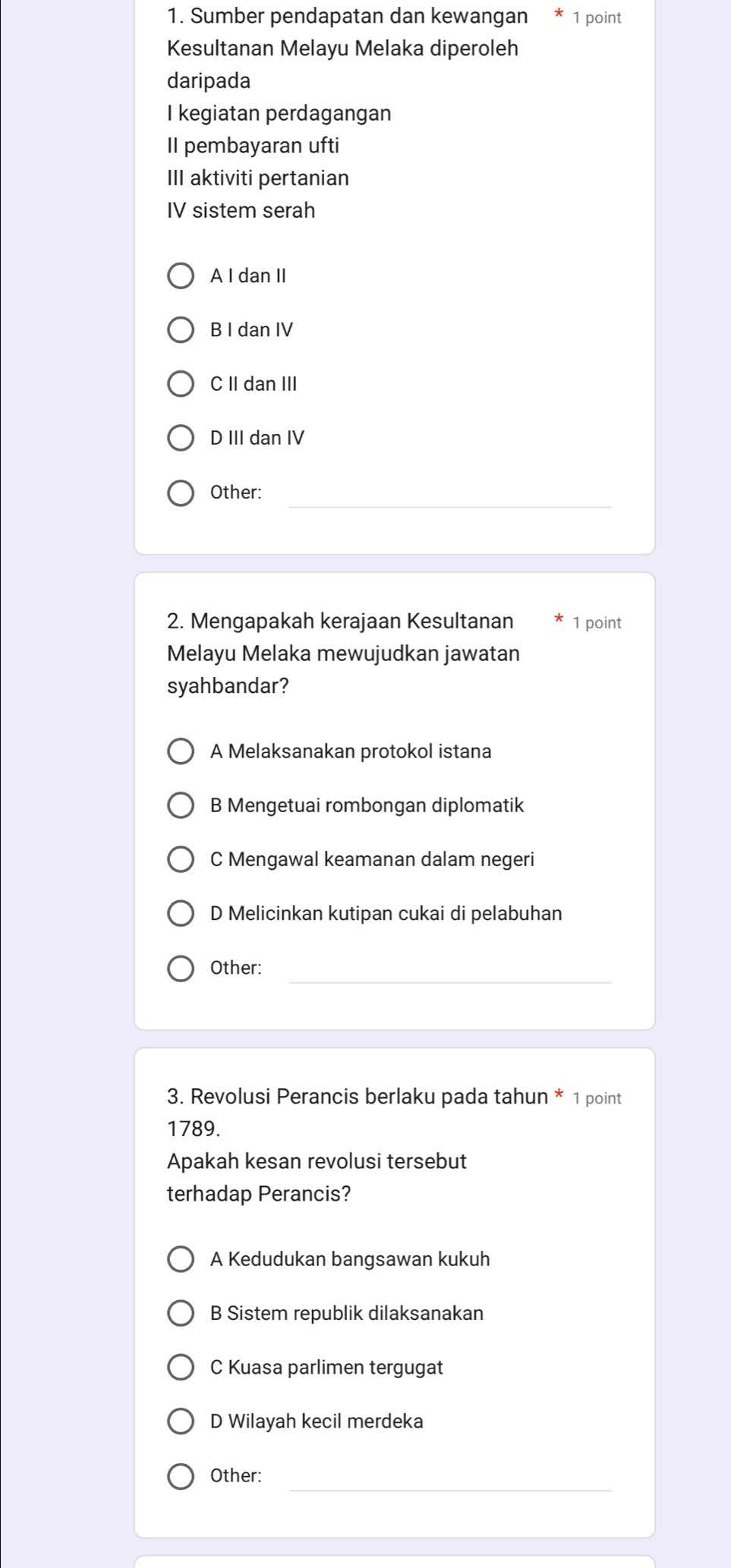The height and width of the screenshot is (1568, 731).
Task: Select answer 'A I dan II' for question 1
Action: click(x=181, y=276)
